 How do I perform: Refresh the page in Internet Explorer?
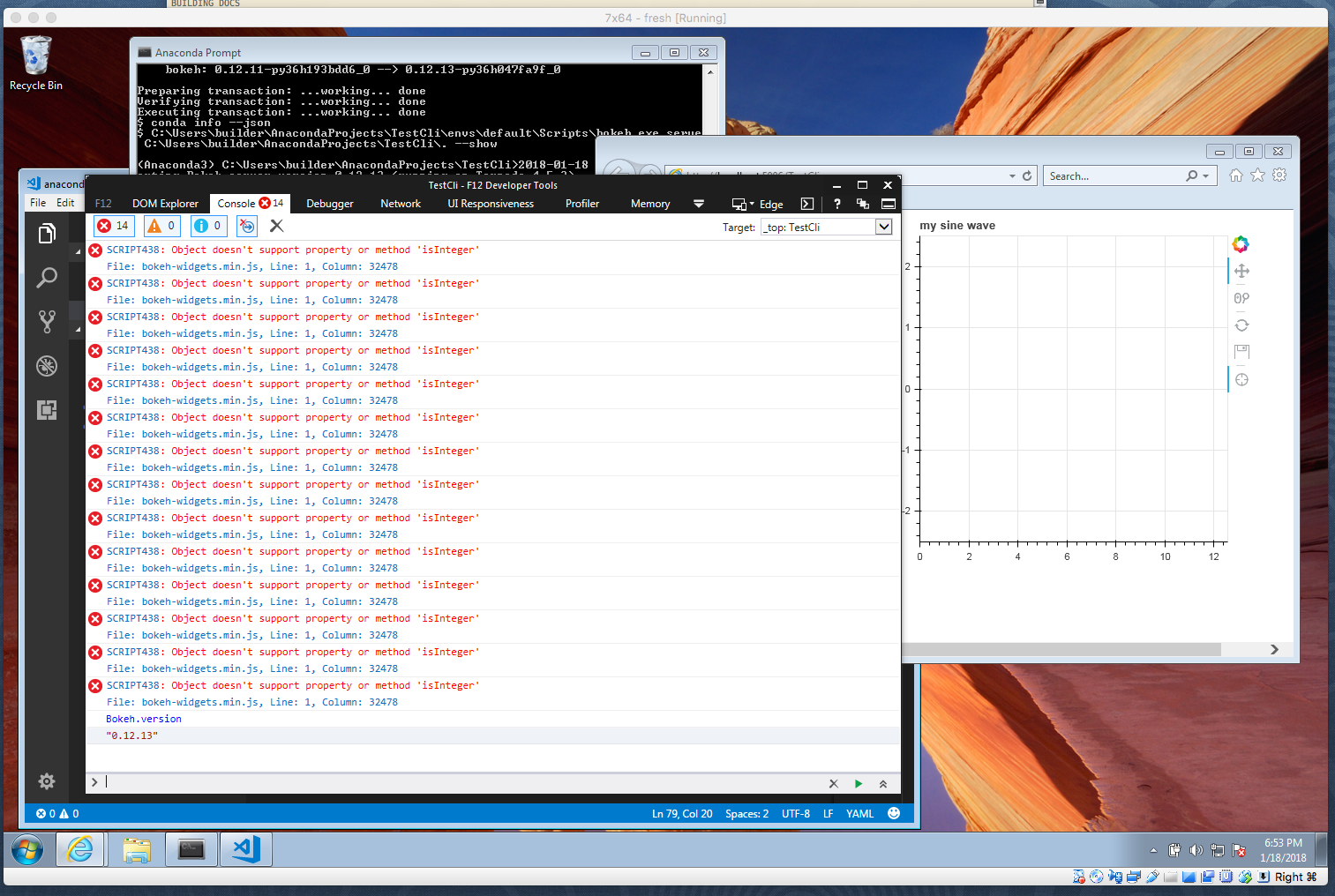[x=1027, y=176]
